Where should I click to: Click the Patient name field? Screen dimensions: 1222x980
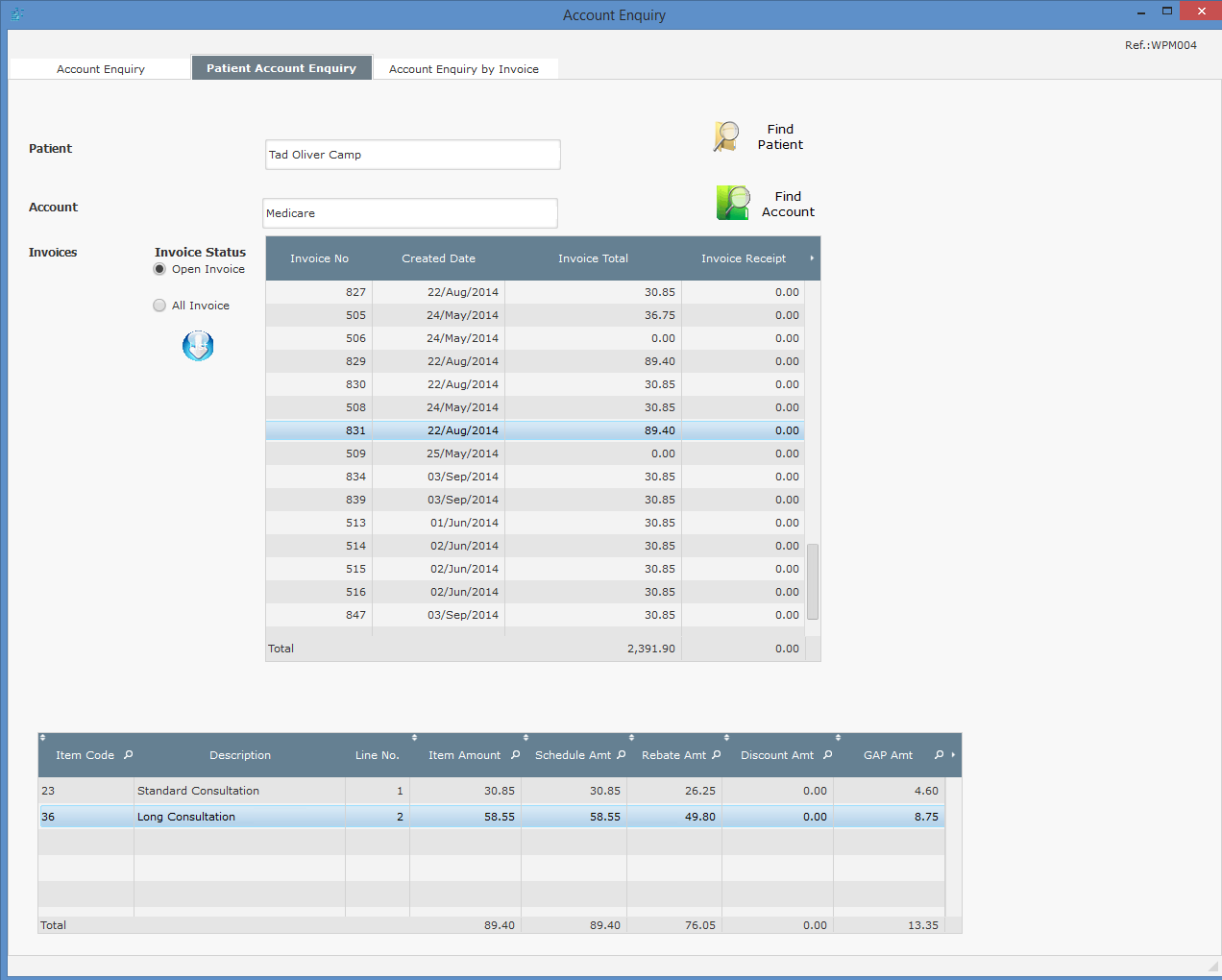pyautogui.click(x=413, y=155)
